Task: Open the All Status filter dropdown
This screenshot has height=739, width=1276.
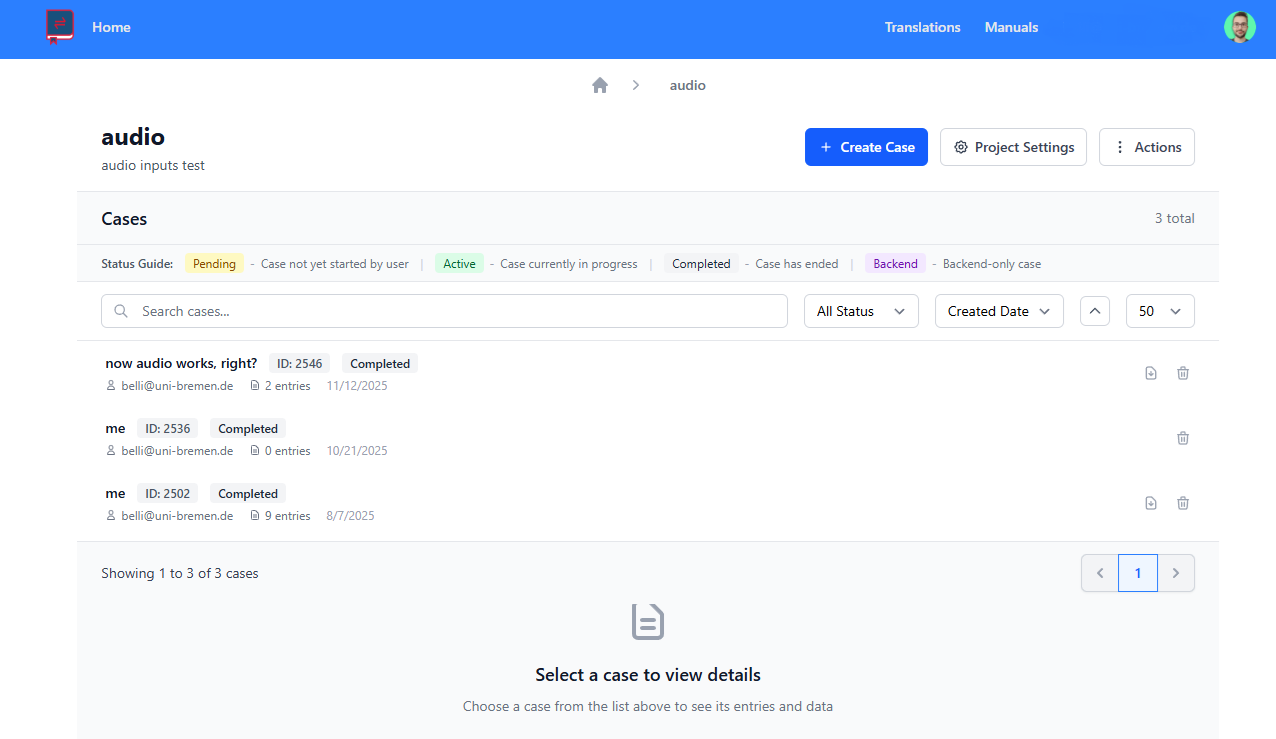Action: 861,311
